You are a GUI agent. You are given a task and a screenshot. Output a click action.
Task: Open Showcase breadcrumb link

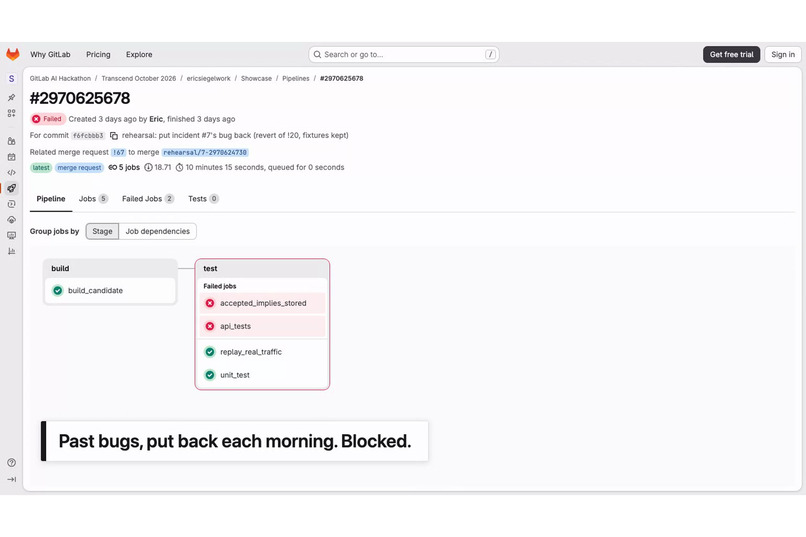[256, 79]
